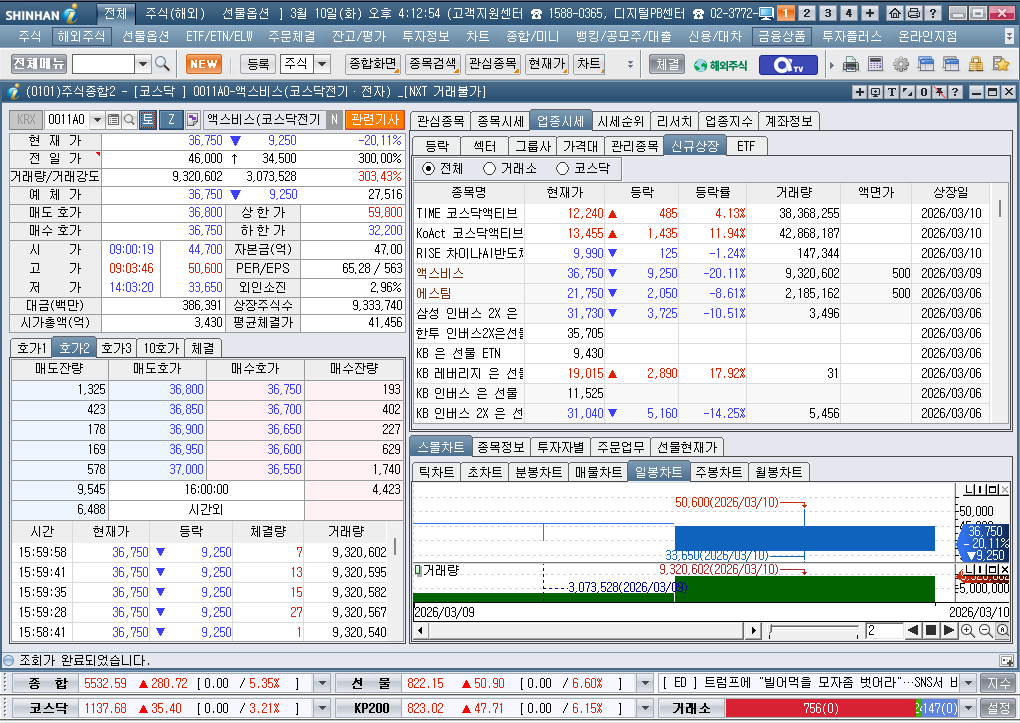This screenshot has width=1020, height=723.
Task: Click the 전체메뉴 button
Action: [x=39, y=64]
